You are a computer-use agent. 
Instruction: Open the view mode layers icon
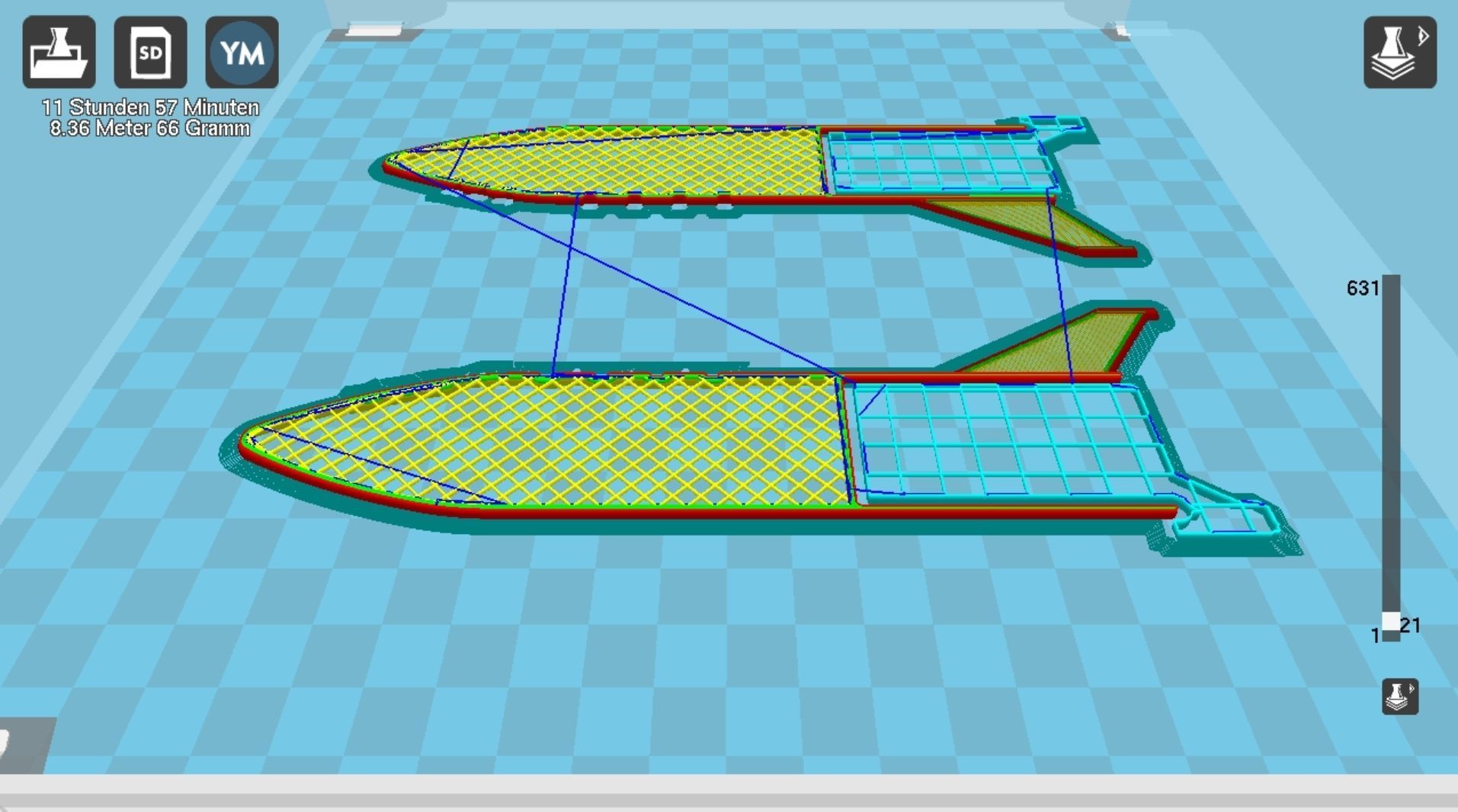[x=1399, y=52]
